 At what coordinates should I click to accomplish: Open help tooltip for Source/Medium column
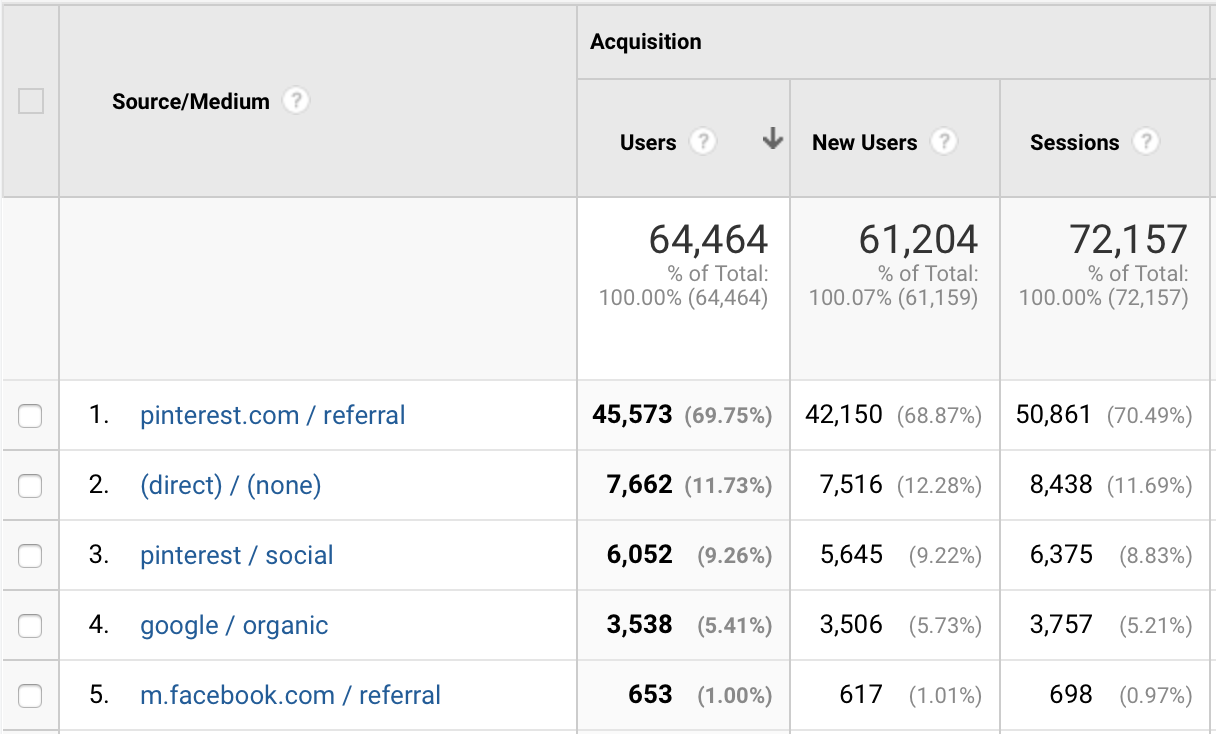coord(295,101)
